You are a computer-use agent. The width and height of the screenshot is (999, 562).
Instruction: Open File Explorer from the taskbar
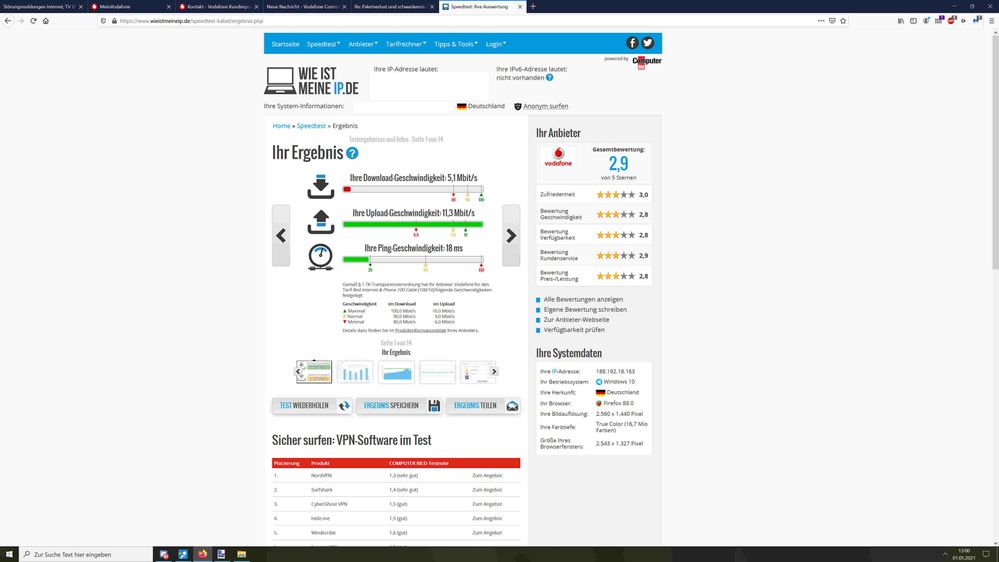tap(241, 554)
